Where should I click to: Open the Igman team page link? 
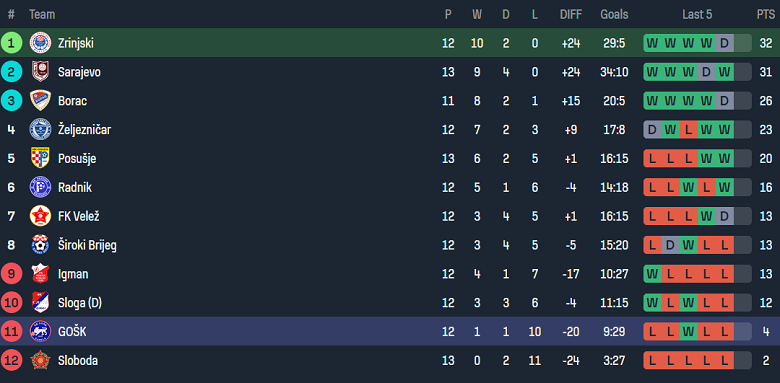[74, 274]
